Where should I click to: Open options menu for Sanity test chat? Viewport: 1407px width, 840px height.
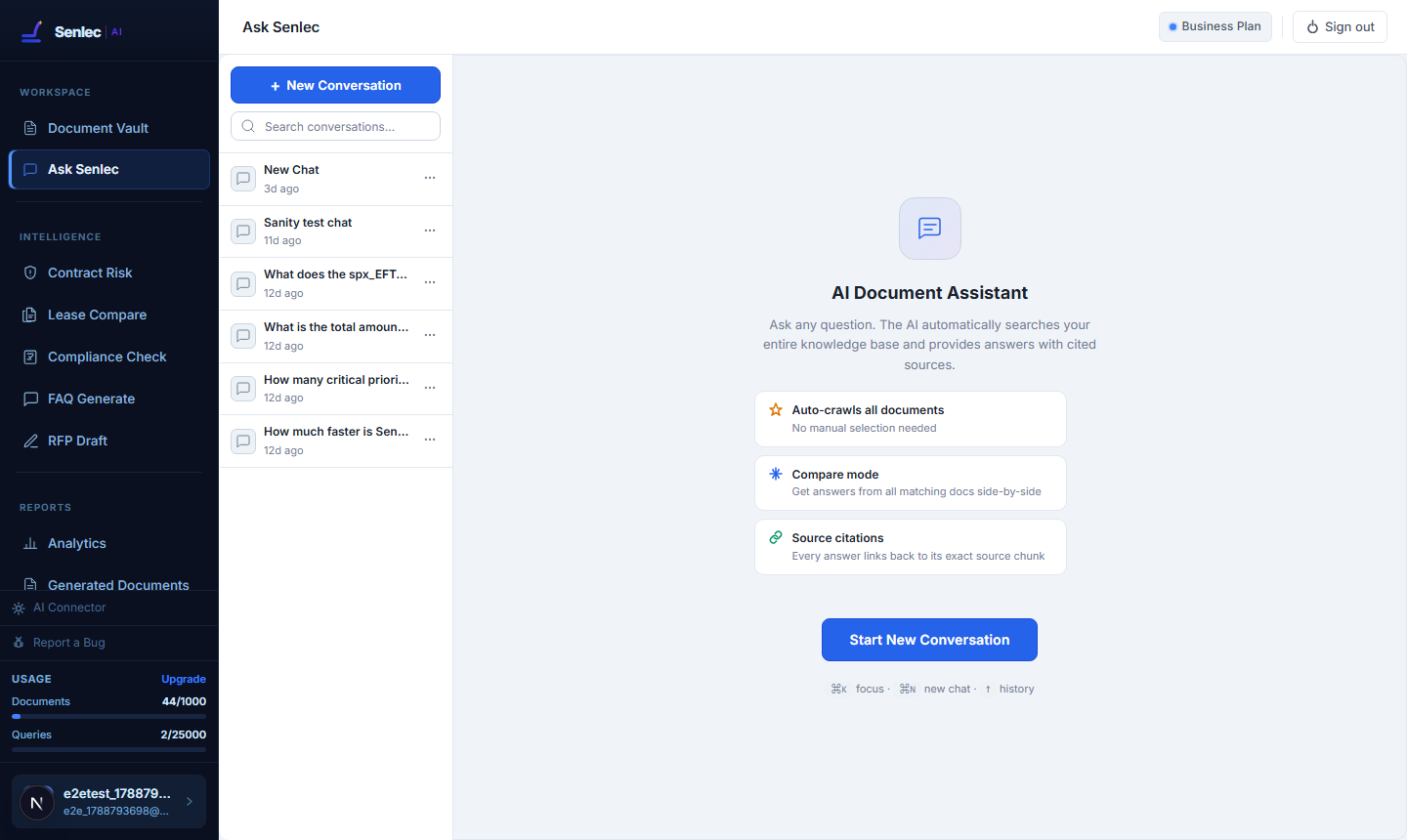point(430,231)
